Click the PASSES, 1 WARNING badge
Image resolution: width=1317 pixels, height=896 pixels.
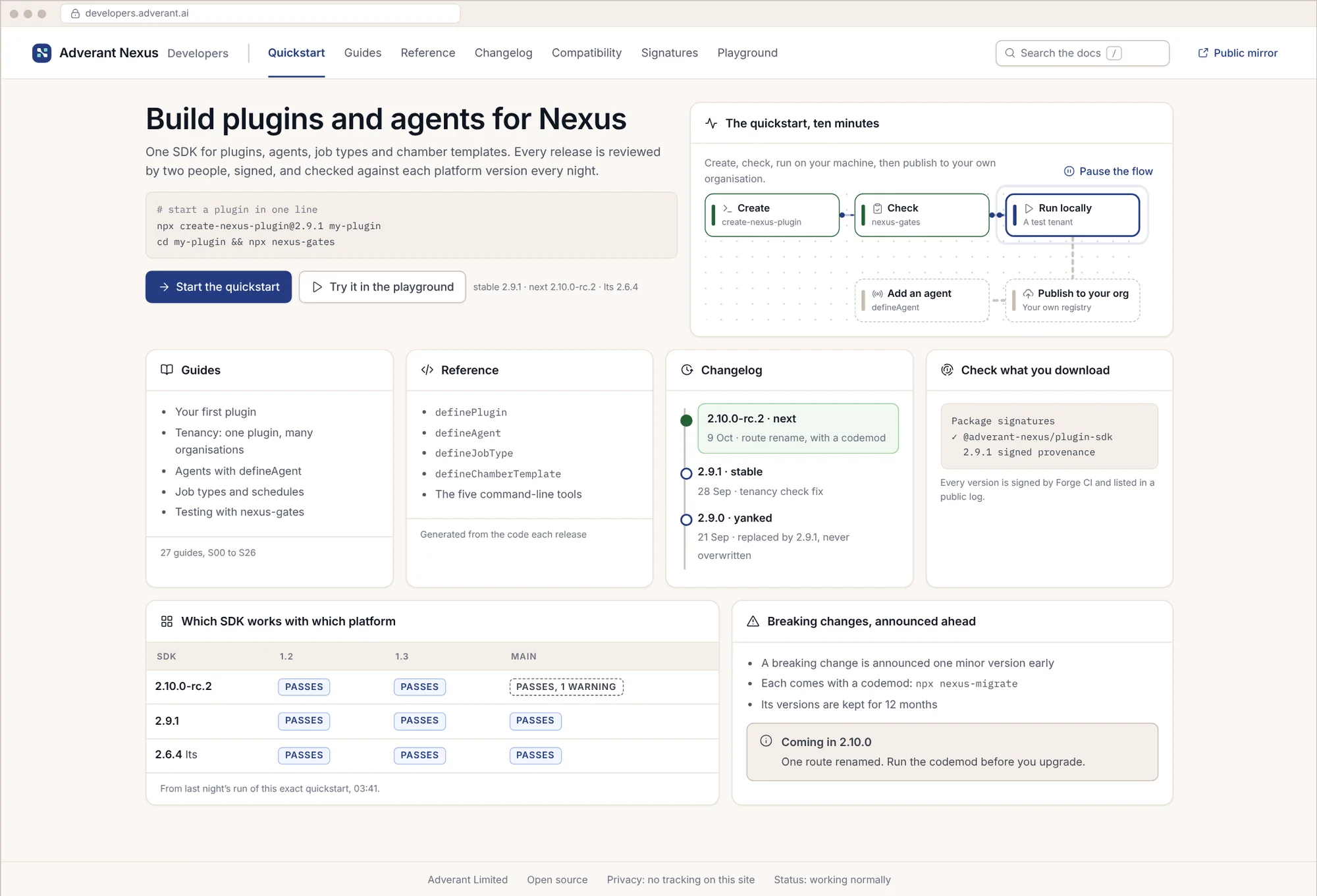(x=566, y=687)
